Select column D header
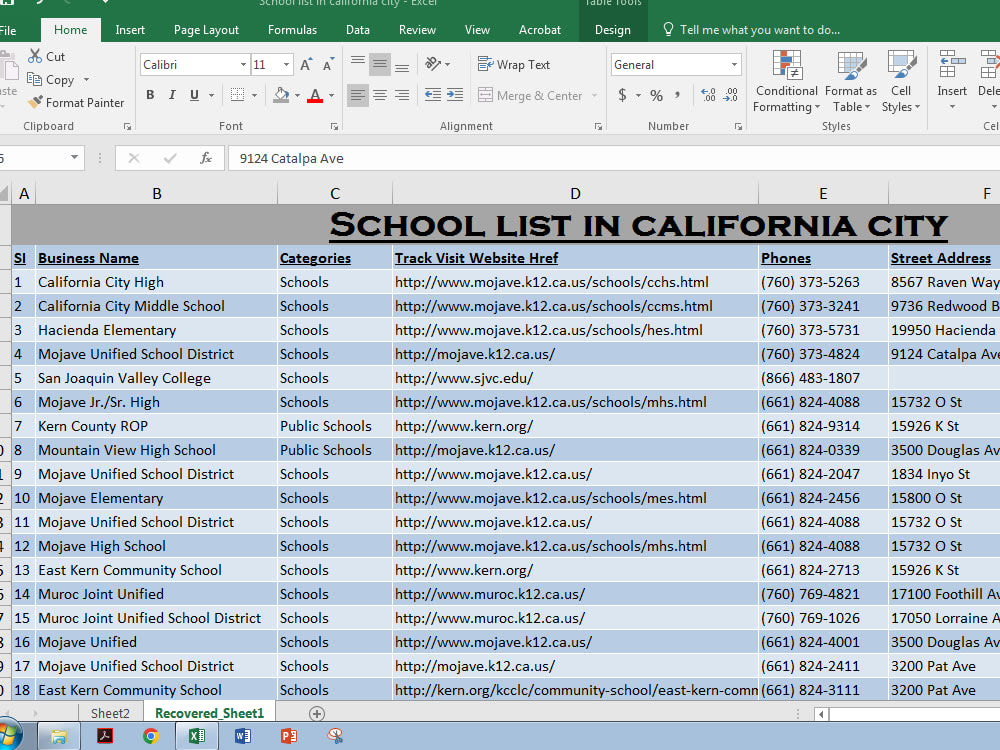This screenshot has height=750, width=1000. coord(575,193)
